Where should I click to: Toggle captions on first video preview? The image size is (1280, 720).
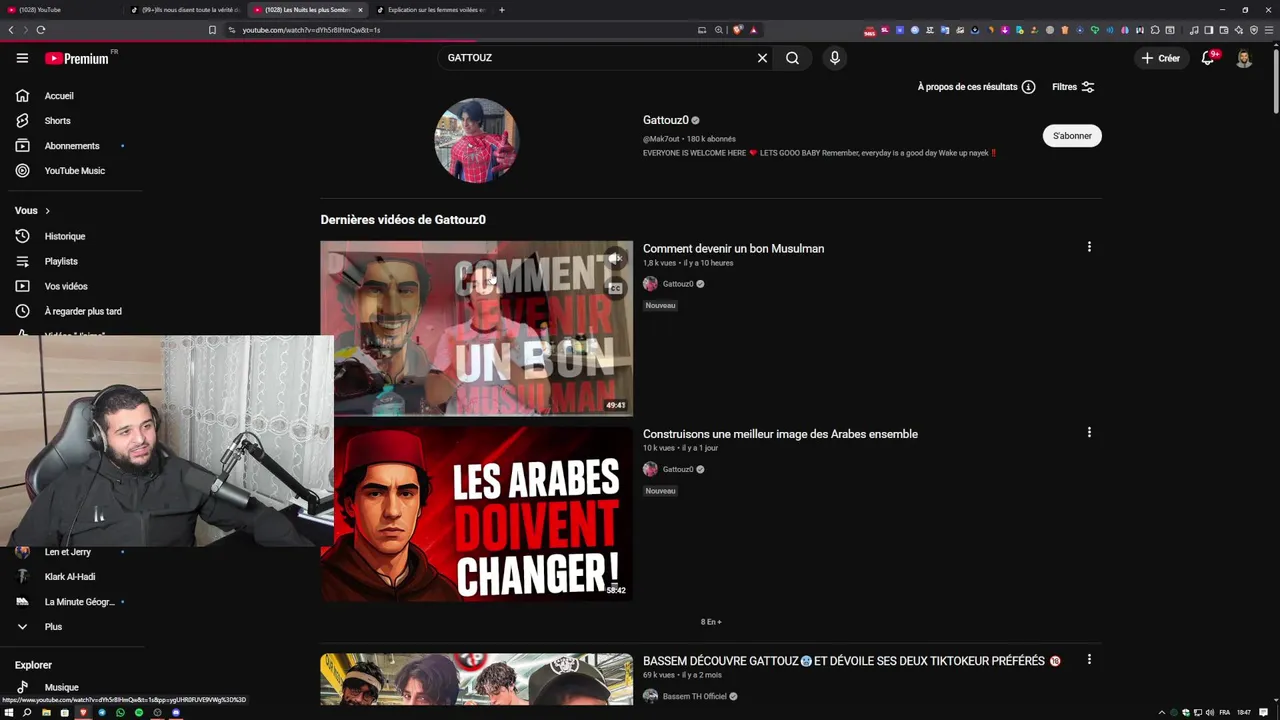click(x=616, y=288)
